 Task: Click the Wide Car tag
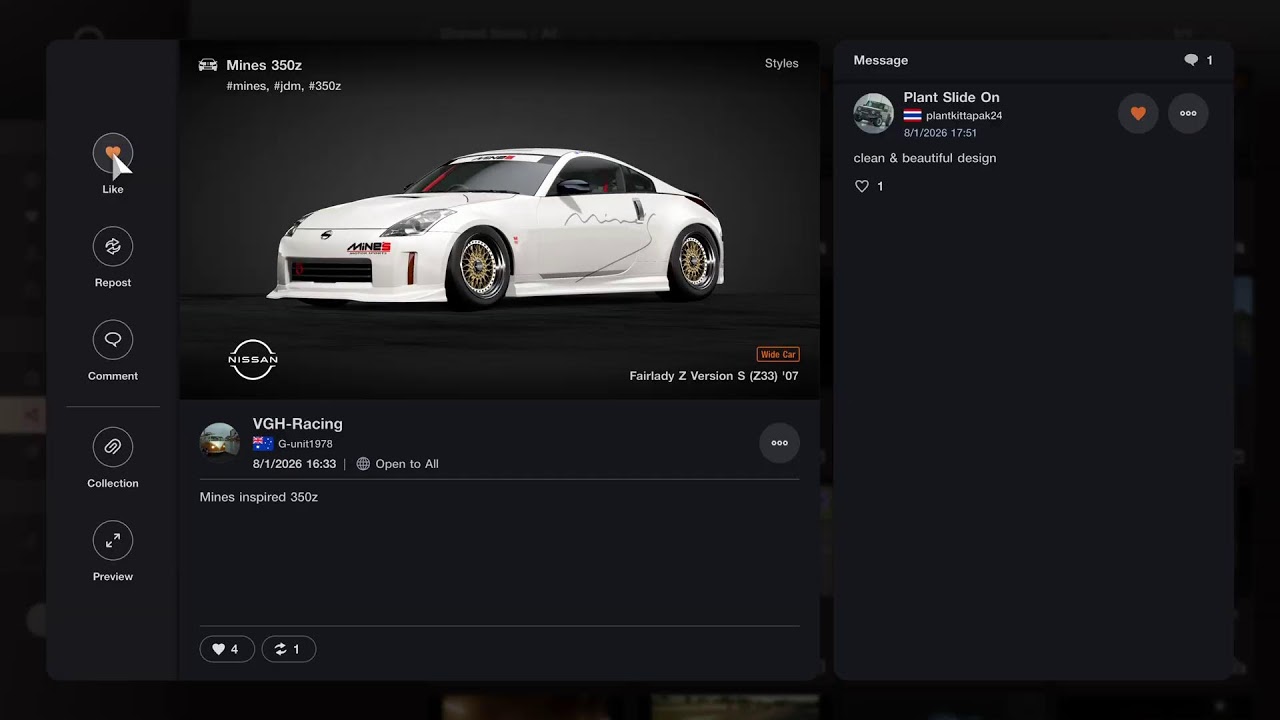[778, 354]
